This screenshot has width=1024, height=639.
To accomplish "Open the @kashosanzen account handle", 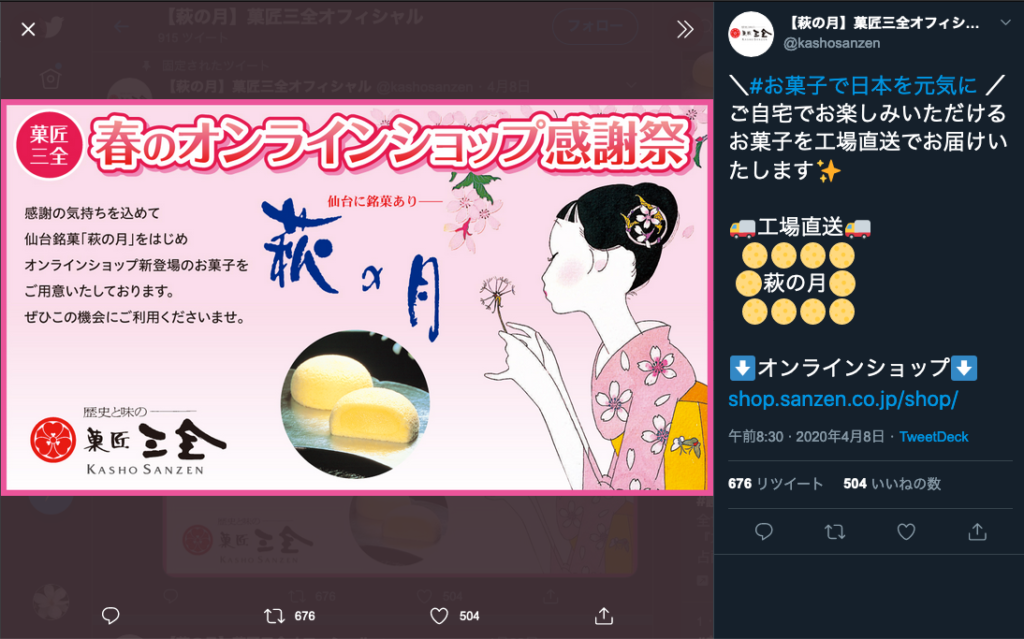I will 831,43.
